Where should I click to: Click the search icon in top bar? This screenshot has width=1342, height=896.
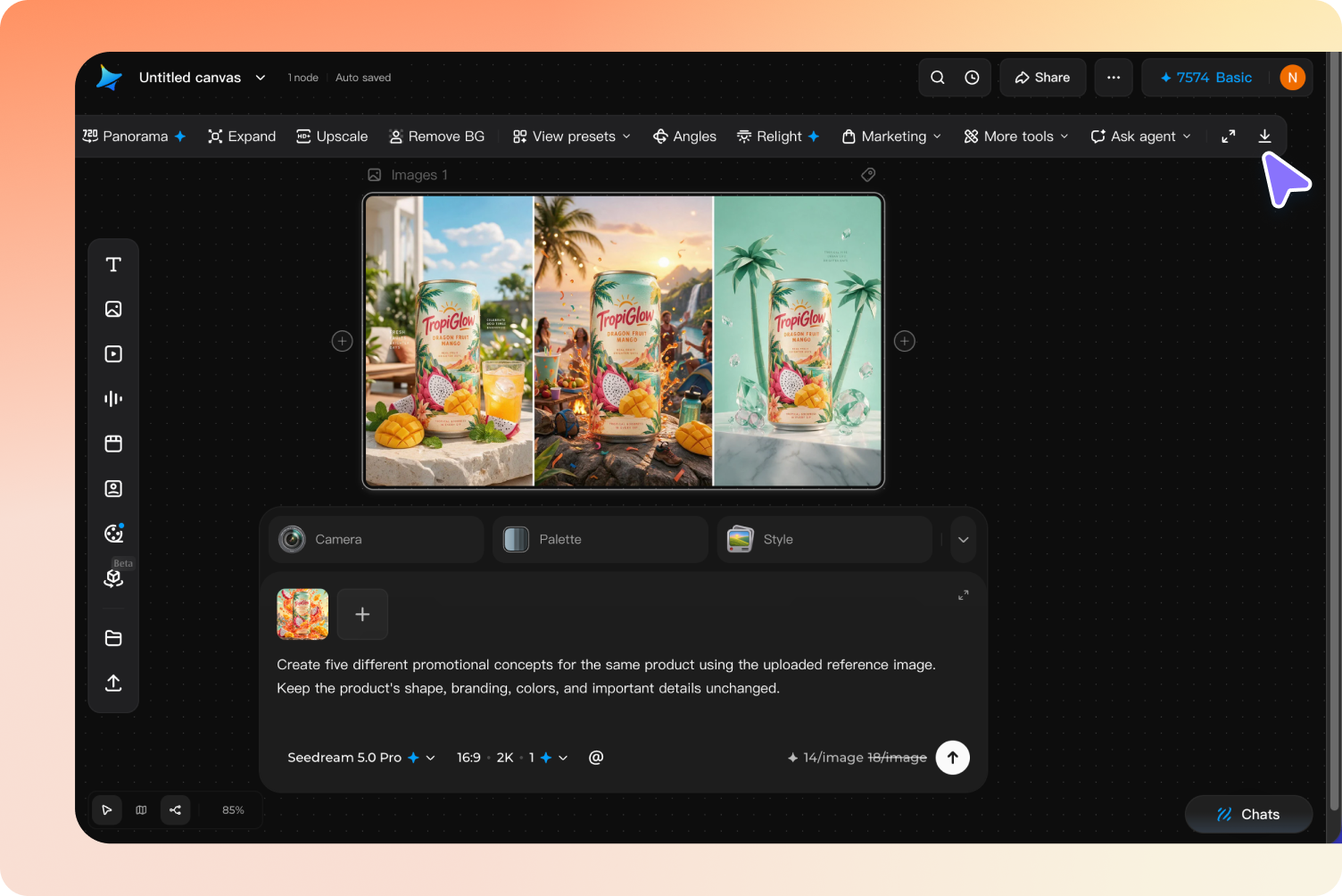tap(938, 78)
